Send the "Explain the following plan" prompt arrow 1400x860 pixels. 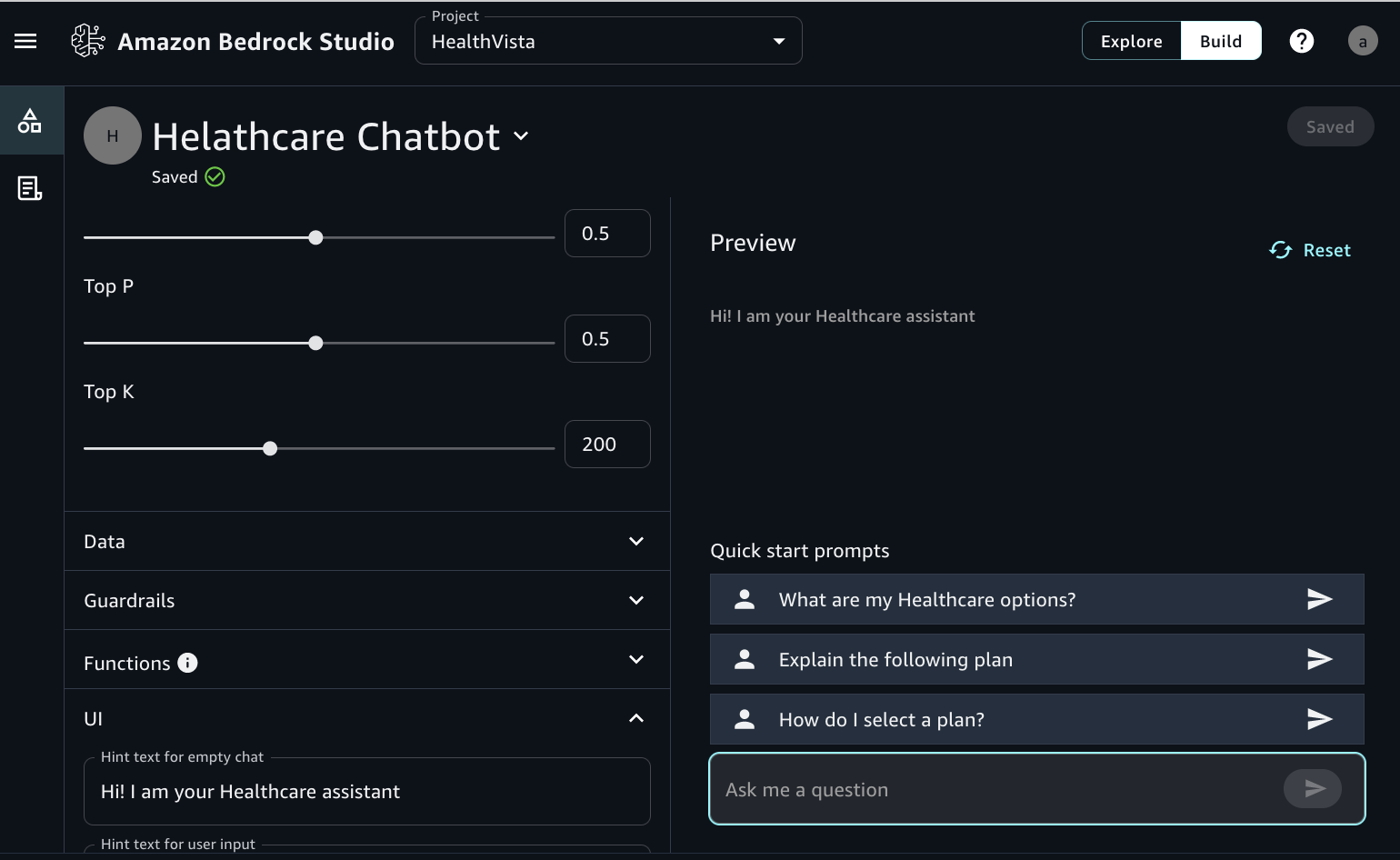tap(1319, 659)
